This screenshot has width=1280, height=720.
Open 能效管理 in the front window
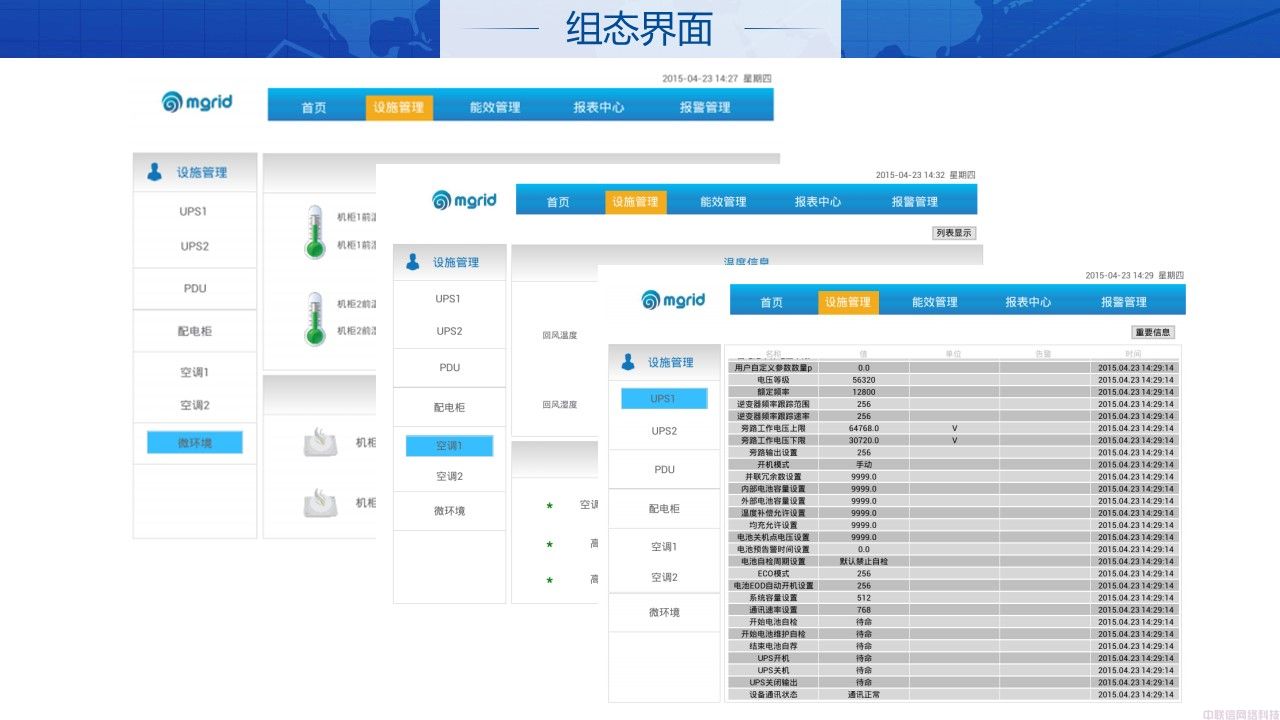coord(935,302)
